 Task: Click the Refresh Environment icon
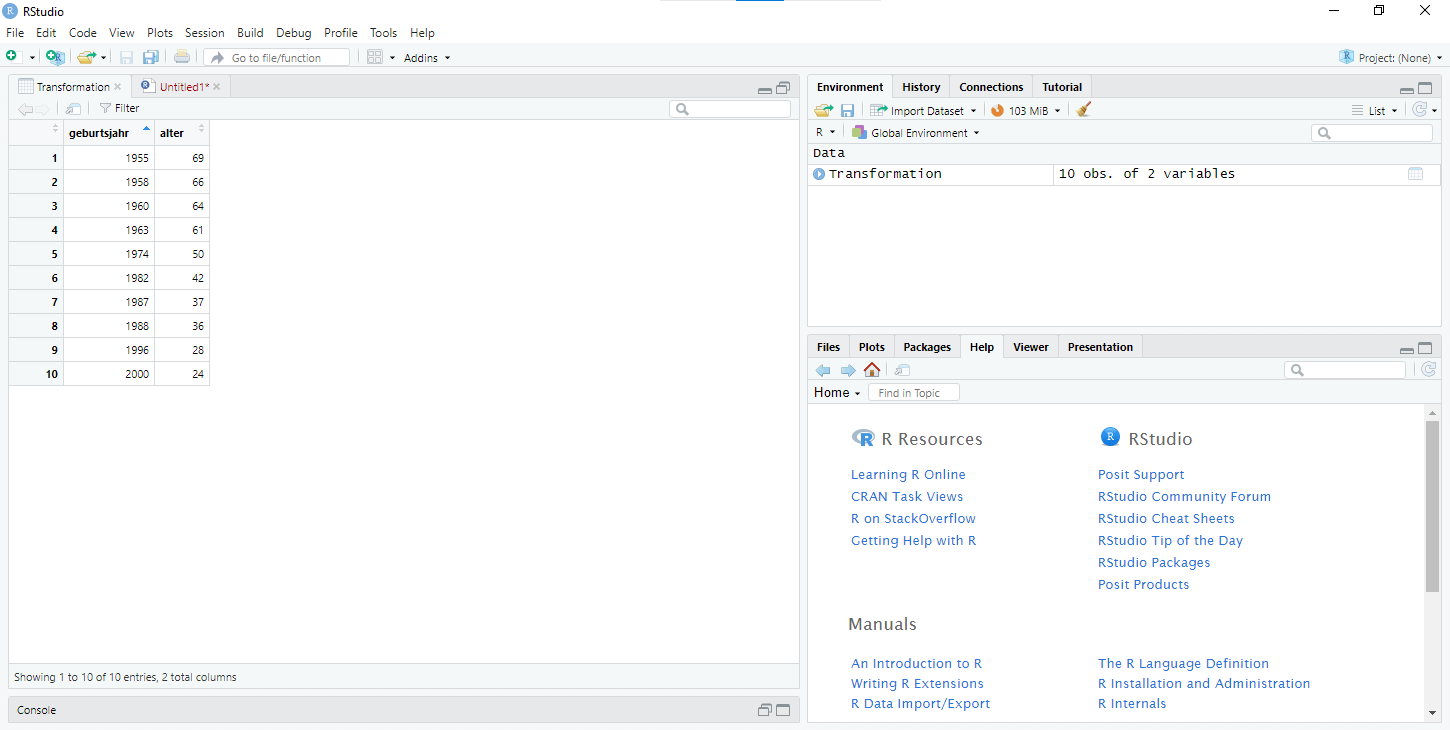[1419, 110]
